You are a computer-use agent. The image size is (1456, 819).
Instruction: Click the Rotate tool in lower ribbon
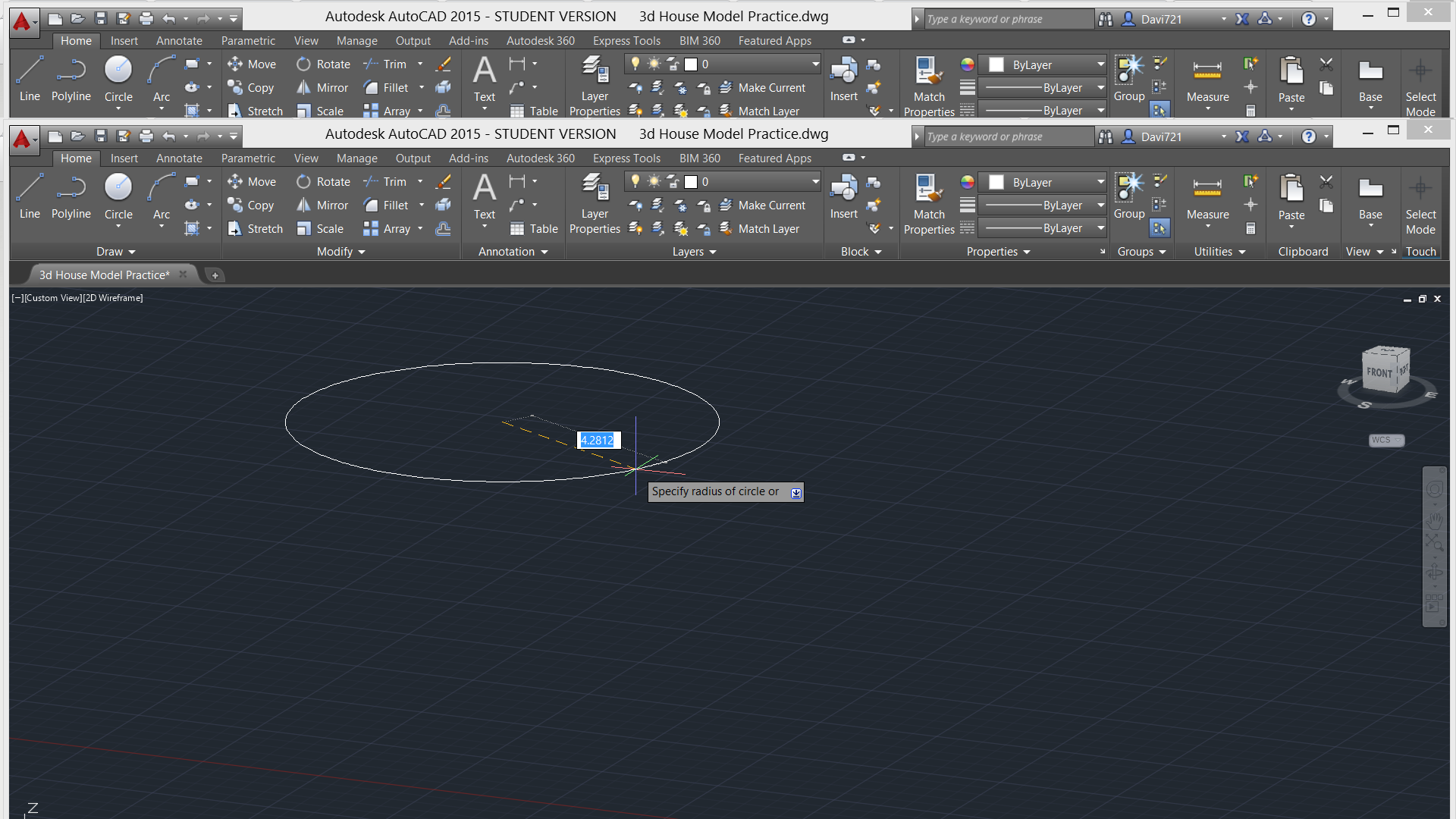coord(323,182)
